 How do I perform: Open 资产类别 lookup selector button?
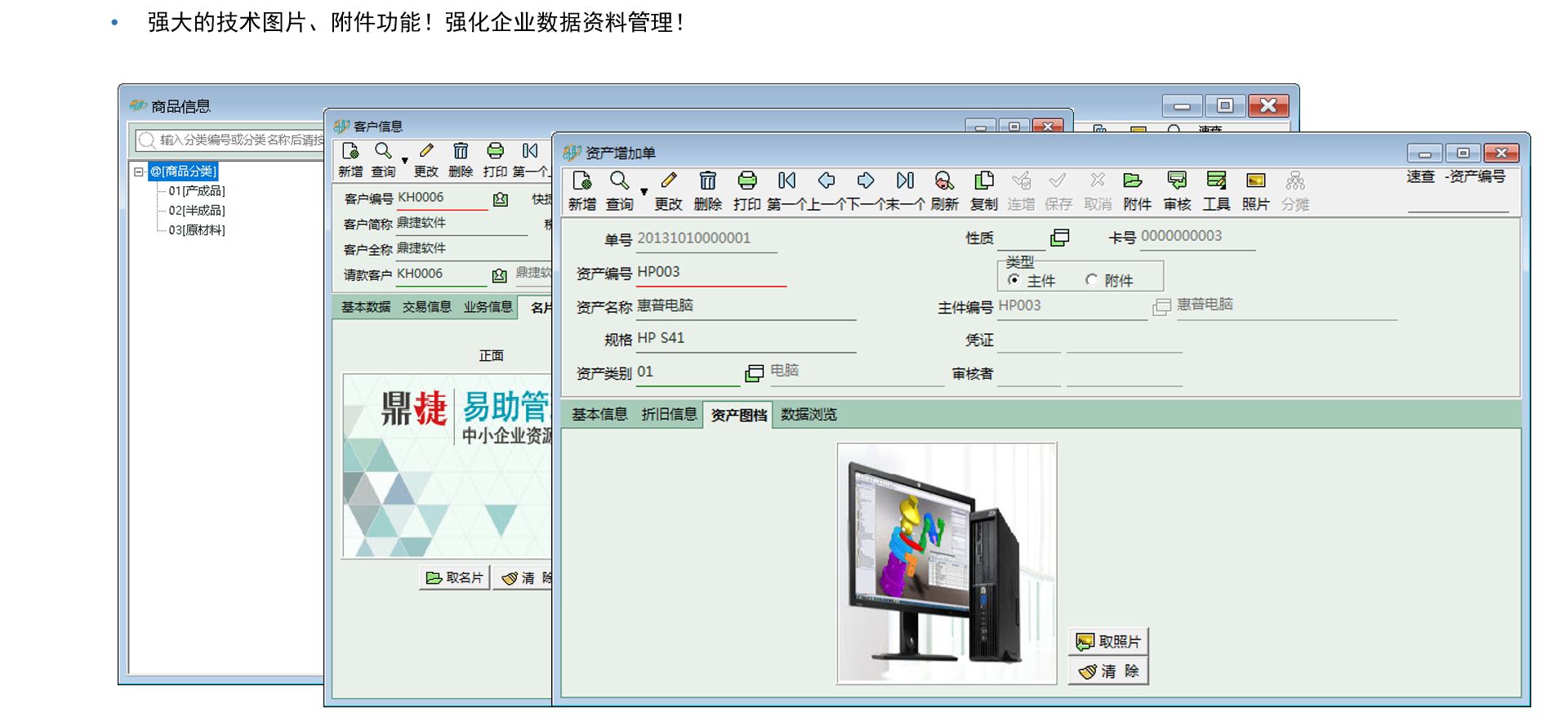[x=754, y=373]
